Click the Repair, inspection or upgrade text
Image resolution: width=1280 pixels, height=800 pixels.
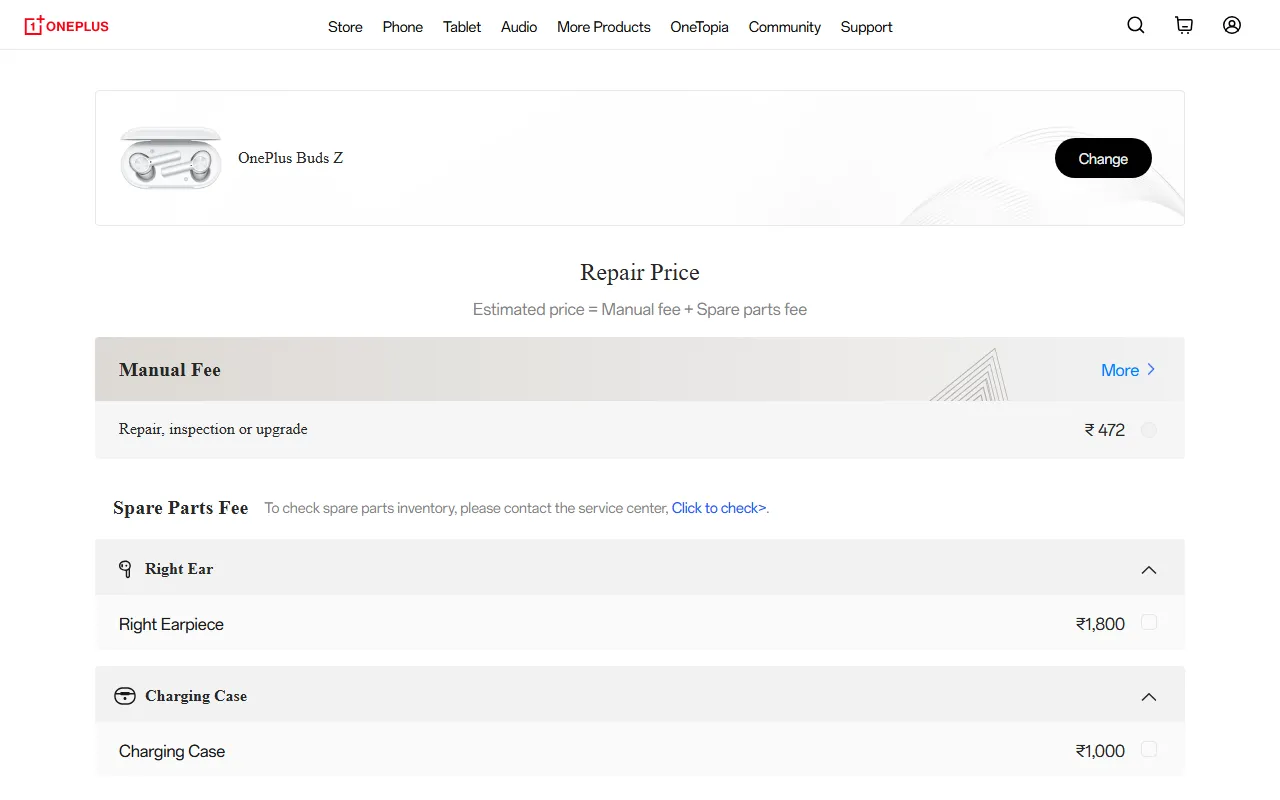(213, 429)
